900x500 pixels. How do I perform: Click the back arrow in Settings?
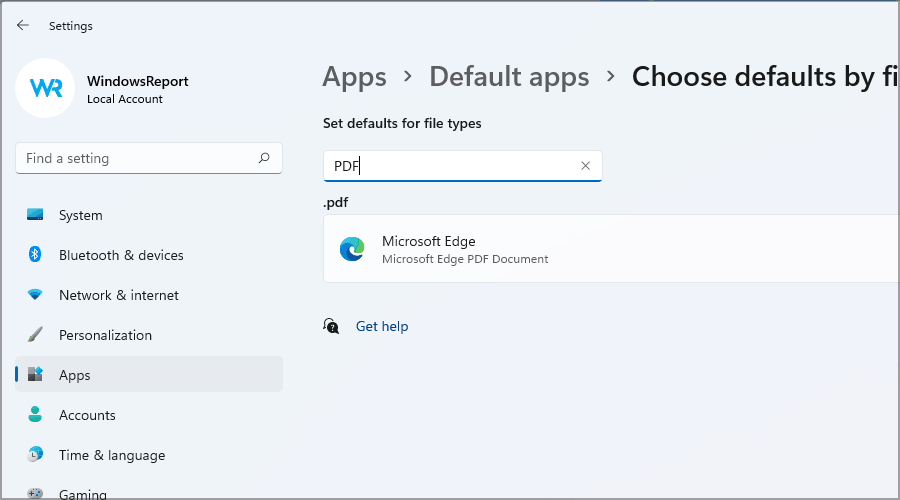pyautogui.click(x=22, y=25)
